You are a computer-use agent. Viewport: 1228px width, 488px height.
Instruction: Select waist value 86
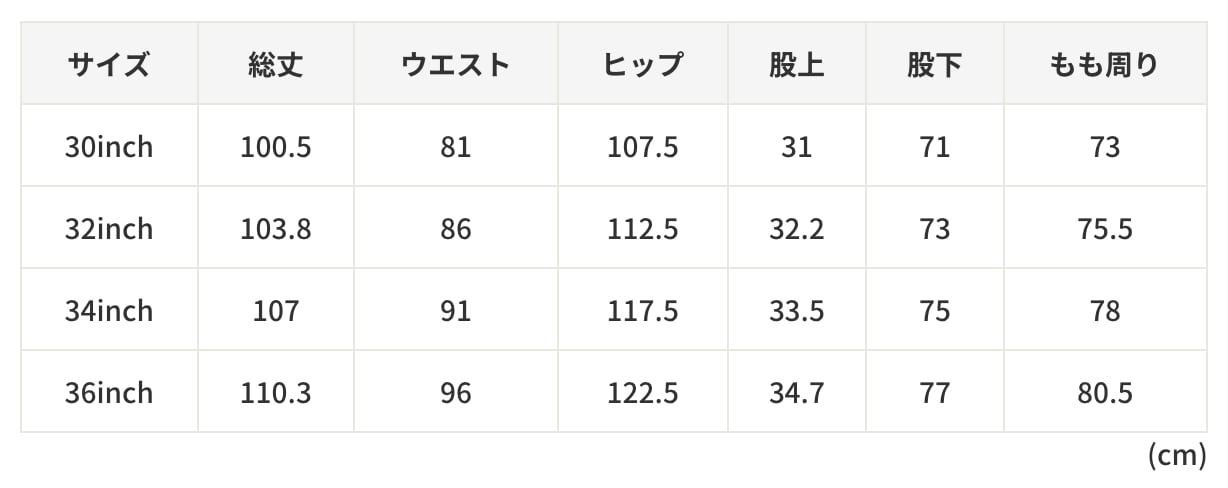point(455,229)
